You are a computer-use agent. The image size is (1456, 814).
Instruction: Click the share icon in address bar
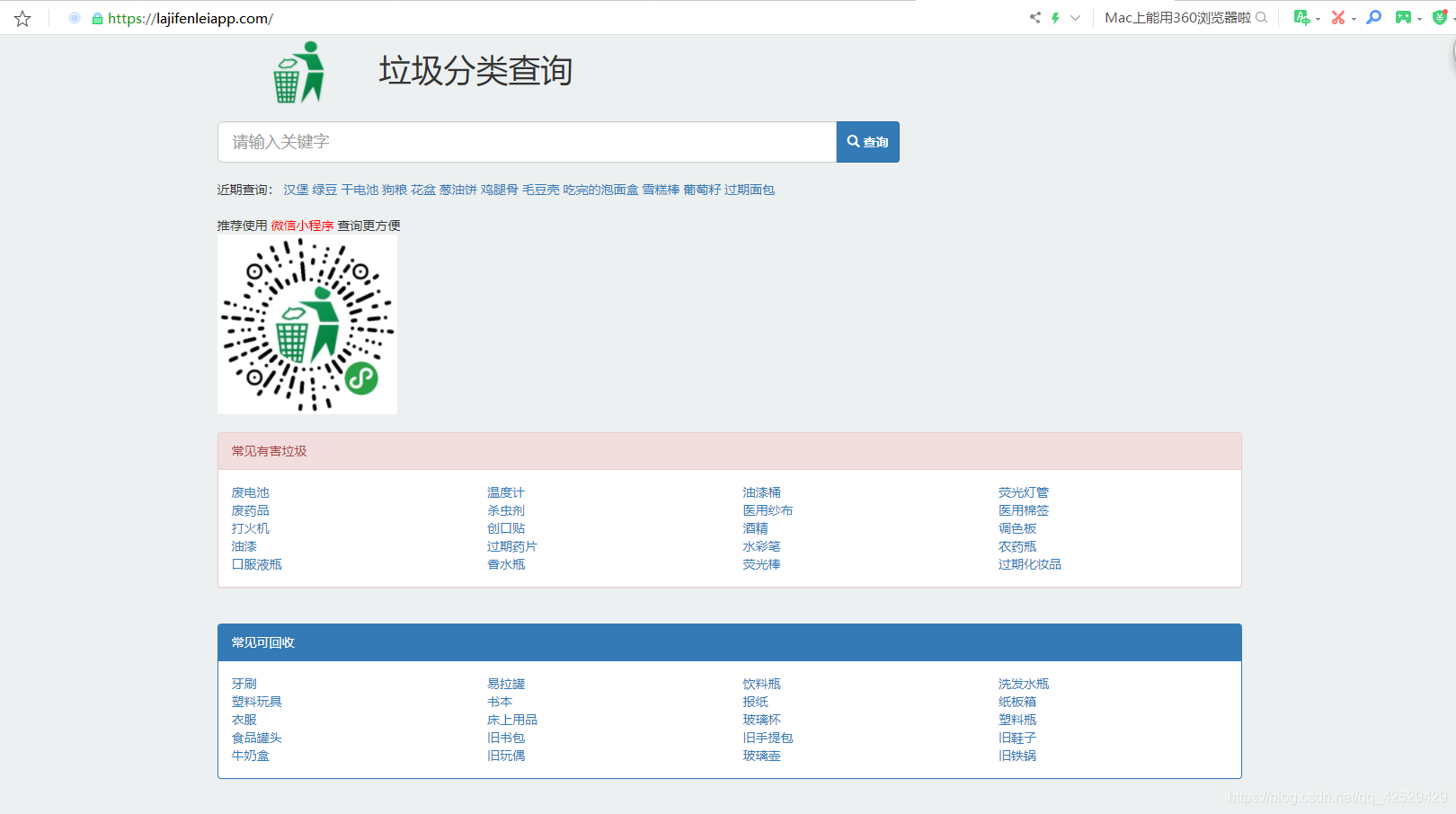point(1035,17)
